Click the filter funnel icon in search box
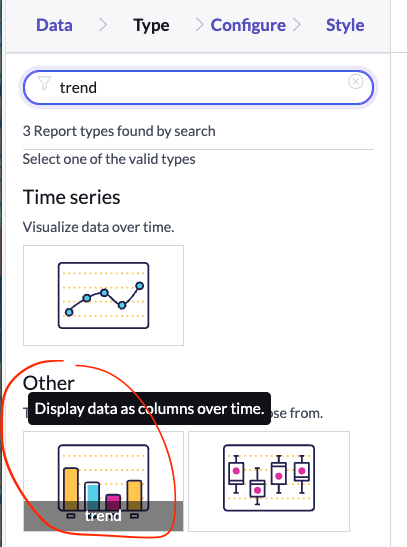 [44, 83]
